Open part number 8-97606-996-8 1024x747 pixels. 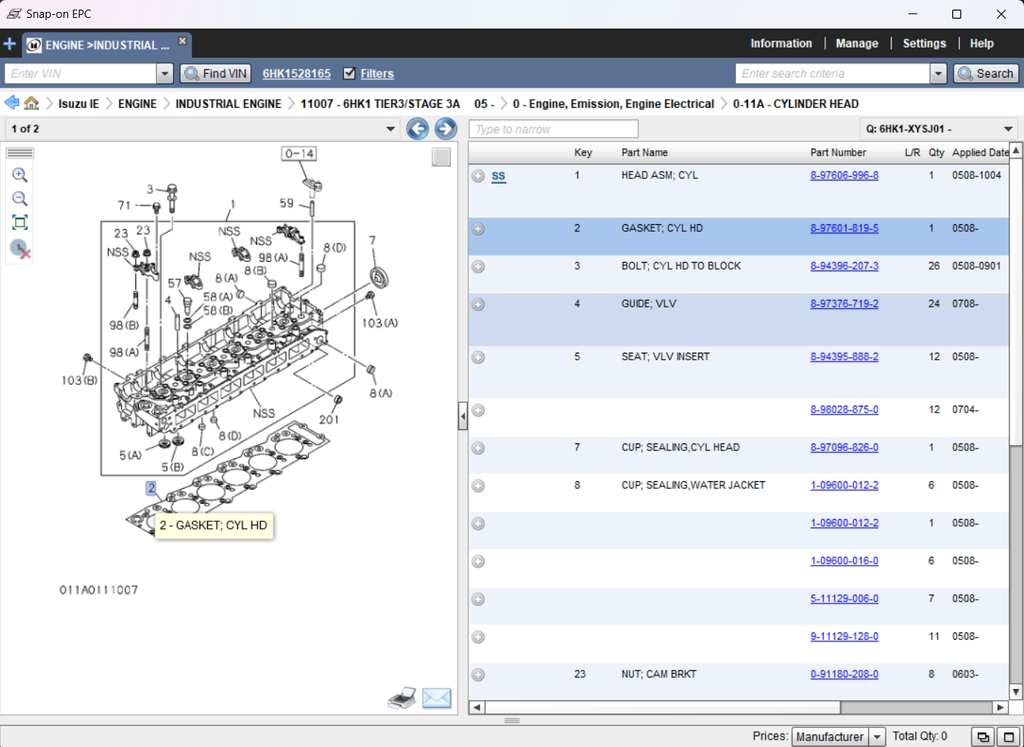click(x=844, y=175)
